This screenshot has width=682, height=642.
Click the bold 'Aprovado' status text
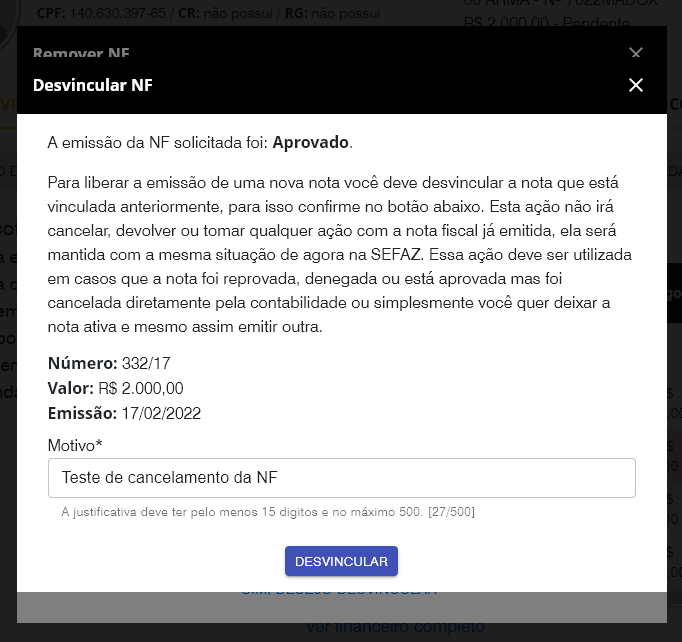click(311, 143)
